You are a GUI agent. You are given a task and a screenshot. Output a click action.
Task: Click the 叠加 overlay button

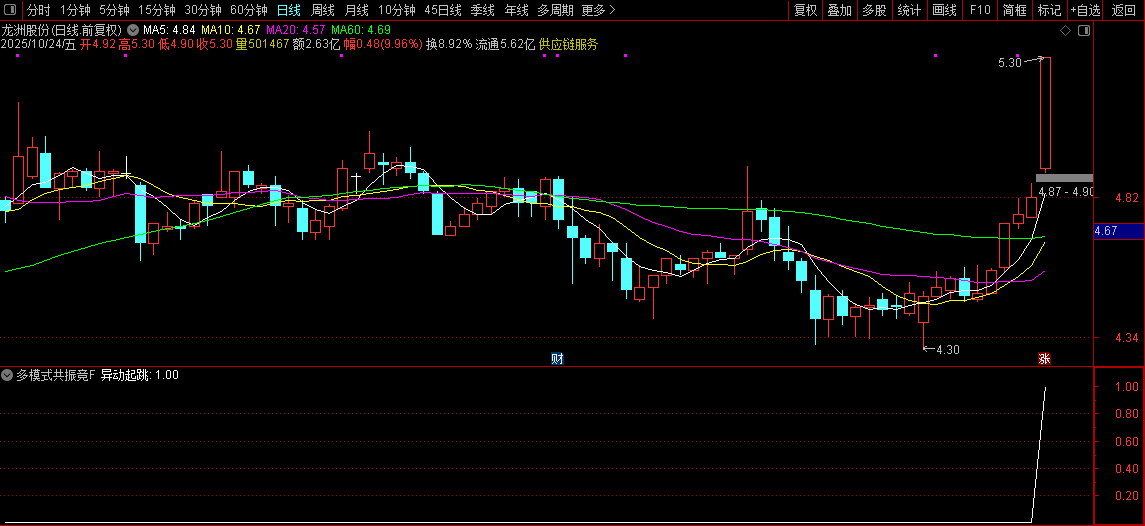[x=840, y=10]
